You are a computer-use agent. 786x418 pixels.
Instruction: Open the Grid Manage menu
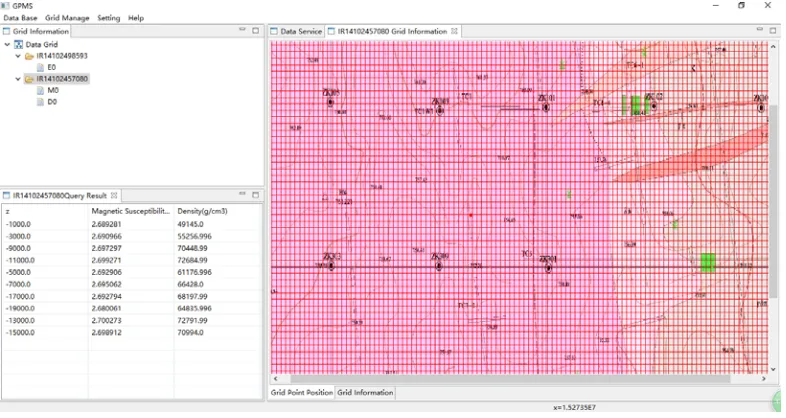tap(67, 18)
